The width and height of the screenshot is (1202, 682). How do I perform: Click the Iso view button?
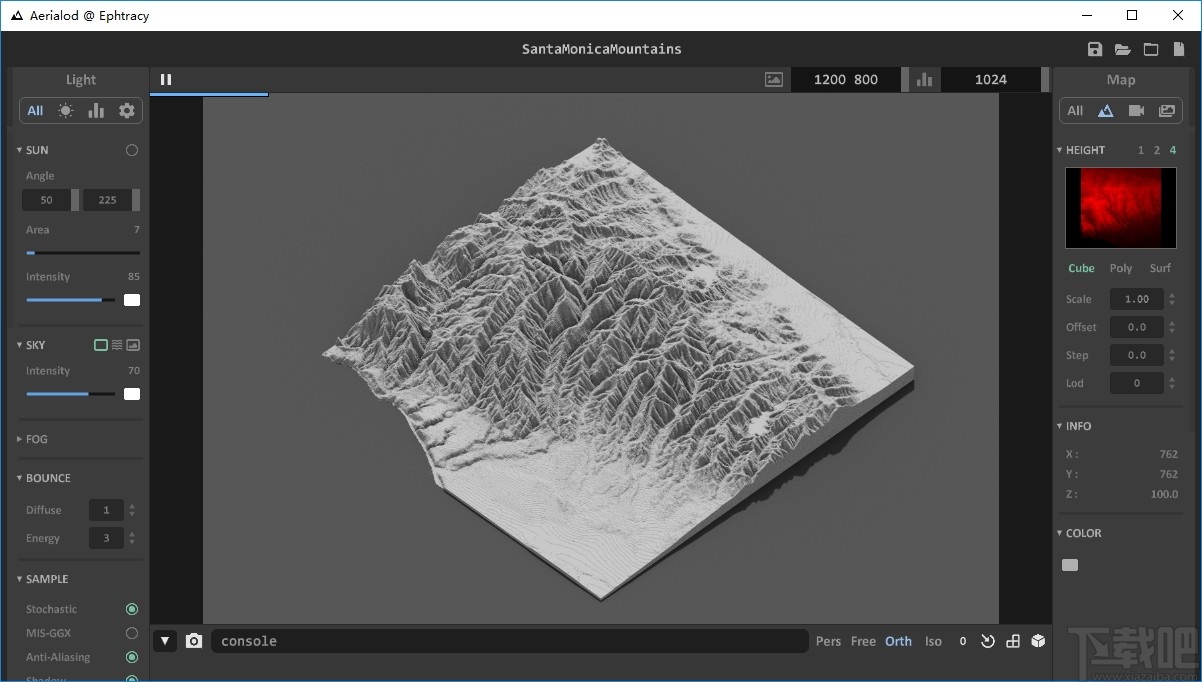933,641
